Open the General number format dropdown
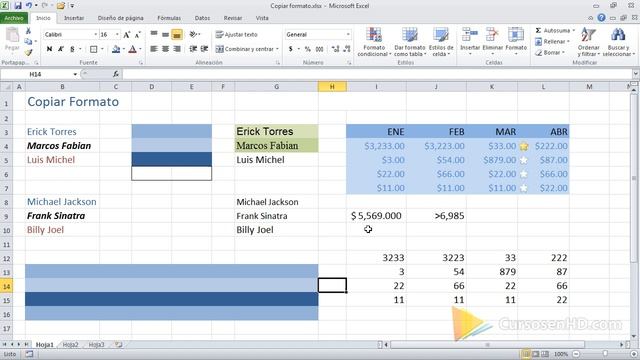This screenshot has width=640, height=360. point(348,35)
